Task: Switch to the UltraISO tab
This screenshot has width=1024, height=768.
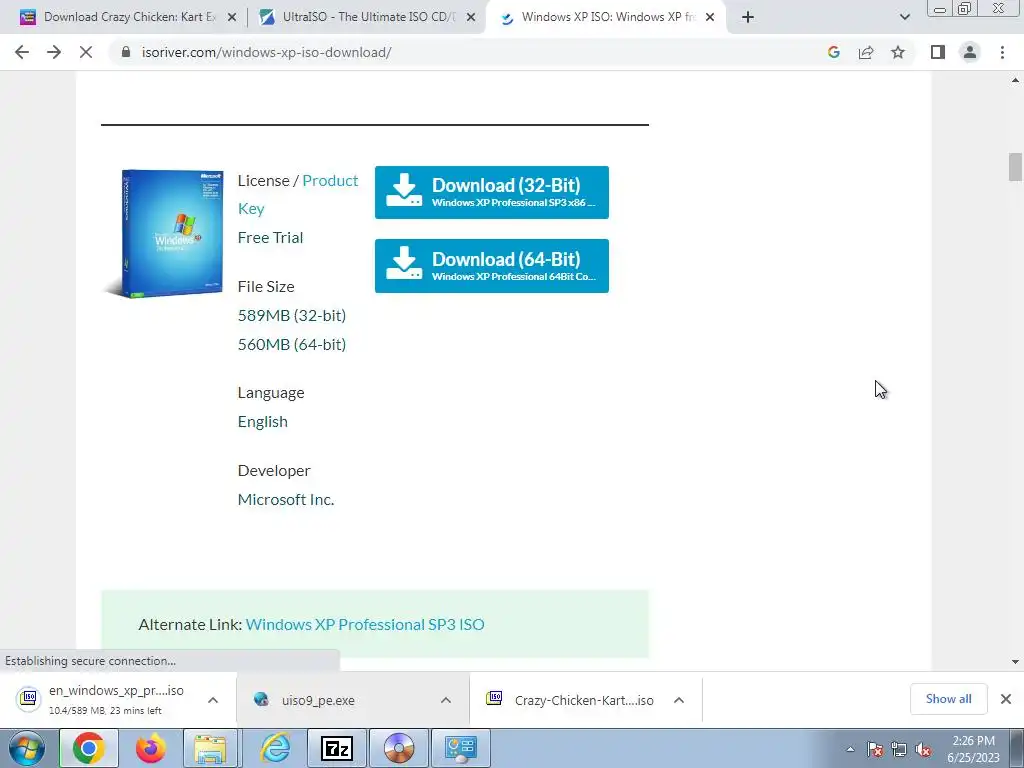Action: 369,17
